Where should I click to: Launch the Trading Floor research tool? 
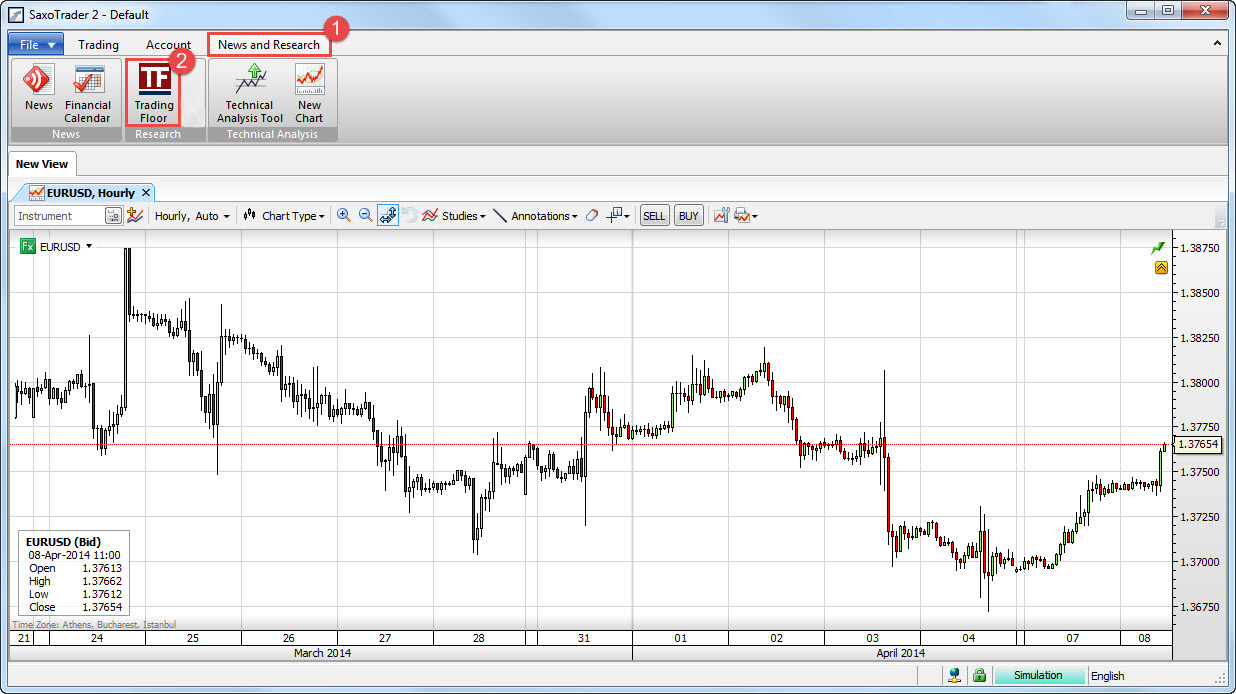[x=154, y=93]
